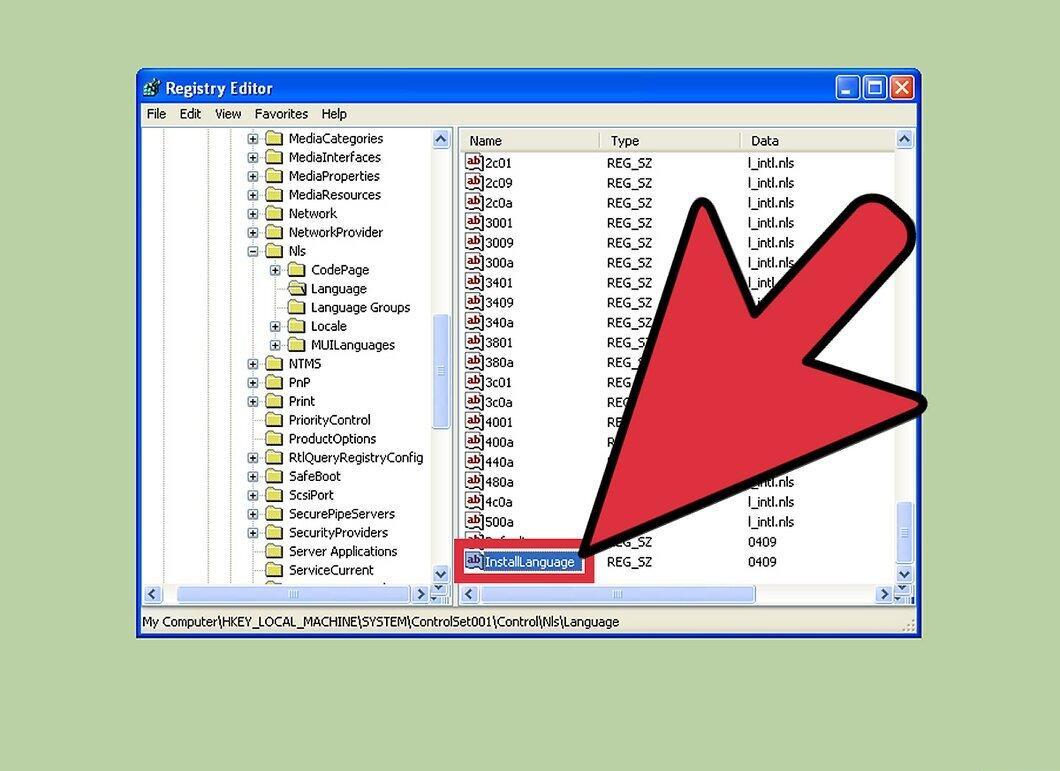Image resolution: width=1060 pixels, height=771 pixels.
Task: Open the View menu
Action: [228, 114]
